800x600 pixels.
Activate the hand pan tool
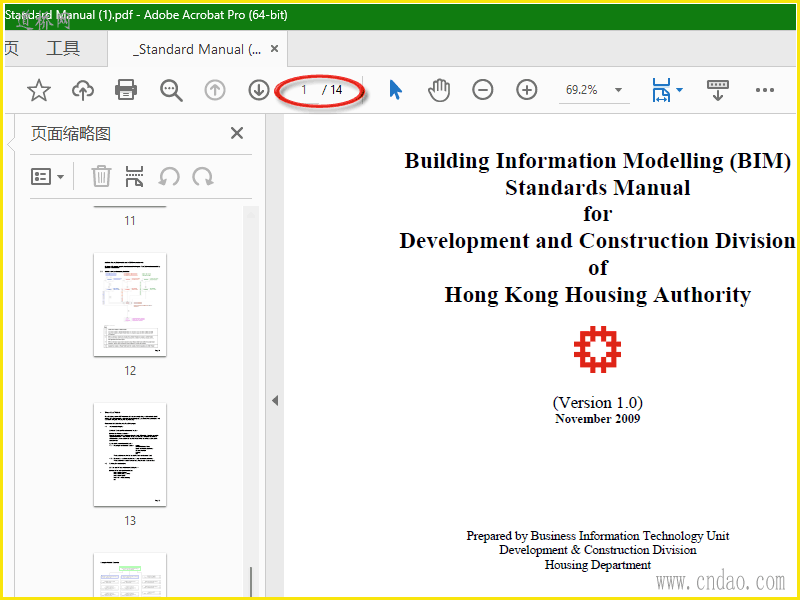pos(439,90)
